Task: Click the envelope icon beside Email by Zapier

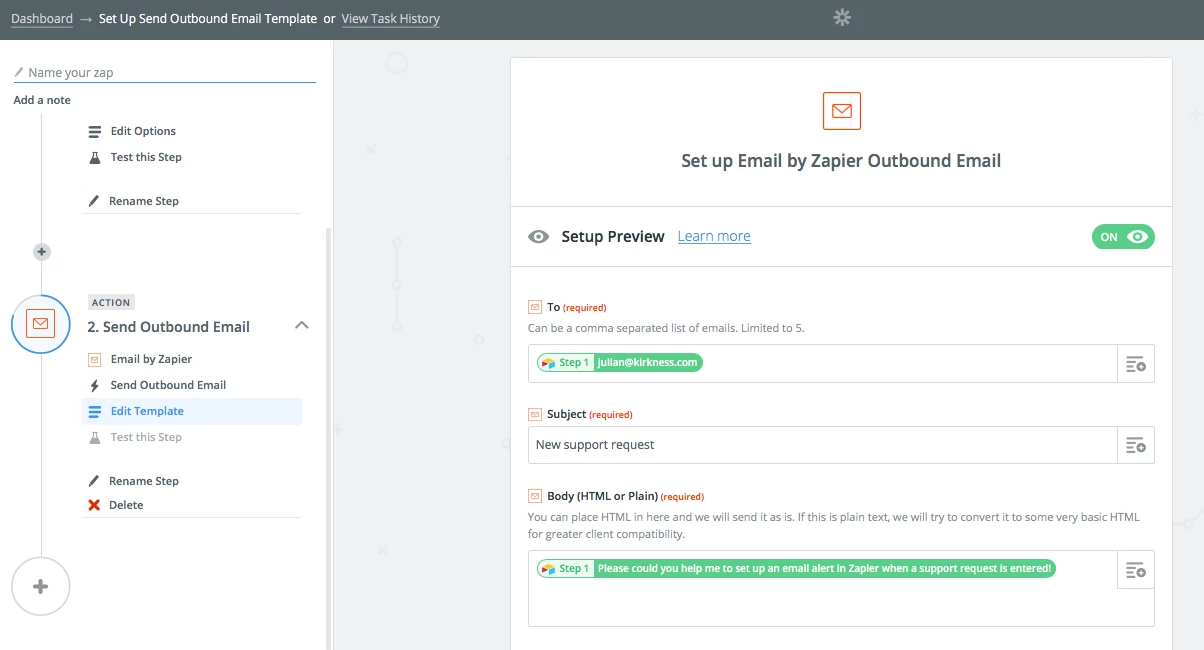Action: tap(95, 359)
